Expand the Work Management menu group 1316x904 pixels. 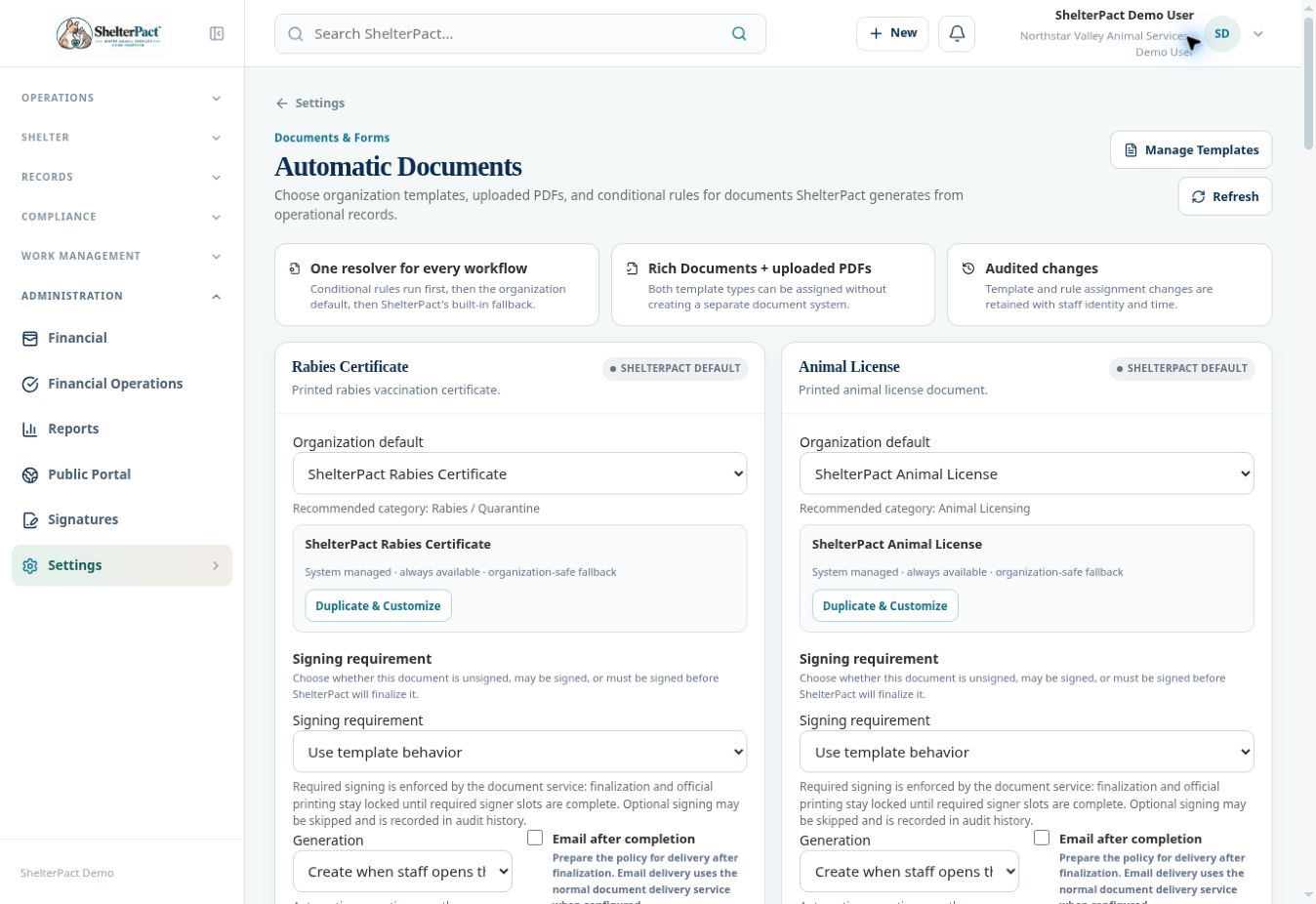point(122,256)
